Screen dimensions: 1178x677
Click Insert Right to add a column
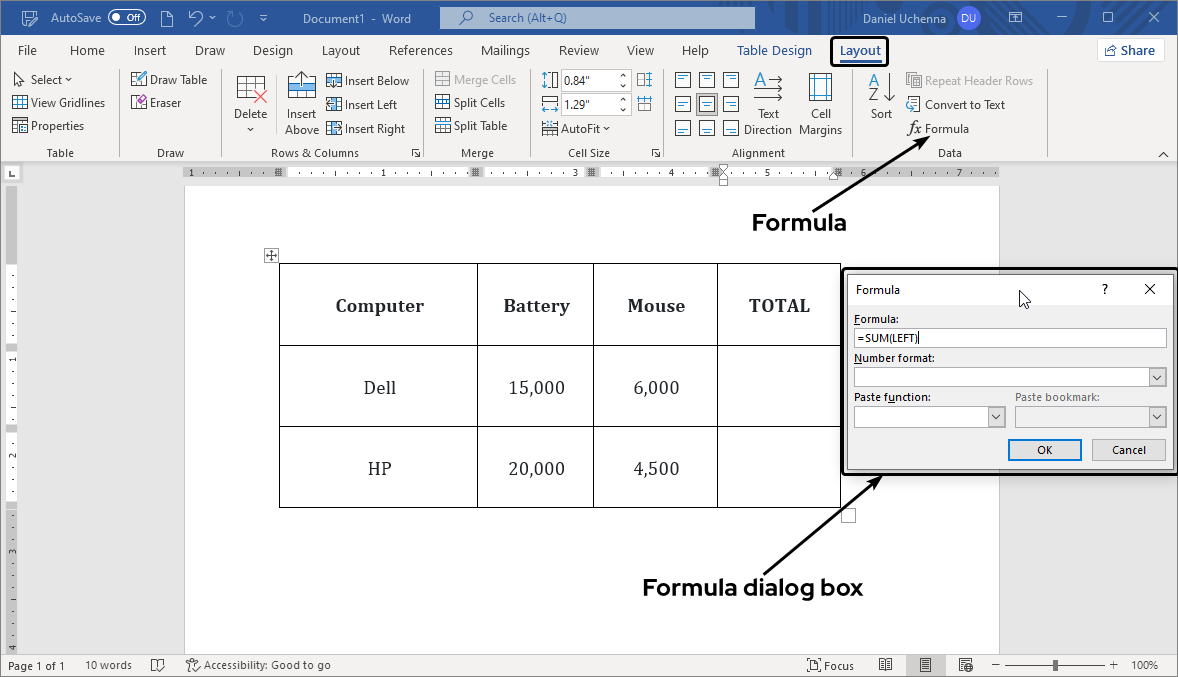pyautogui.click(x=368, y=128)
